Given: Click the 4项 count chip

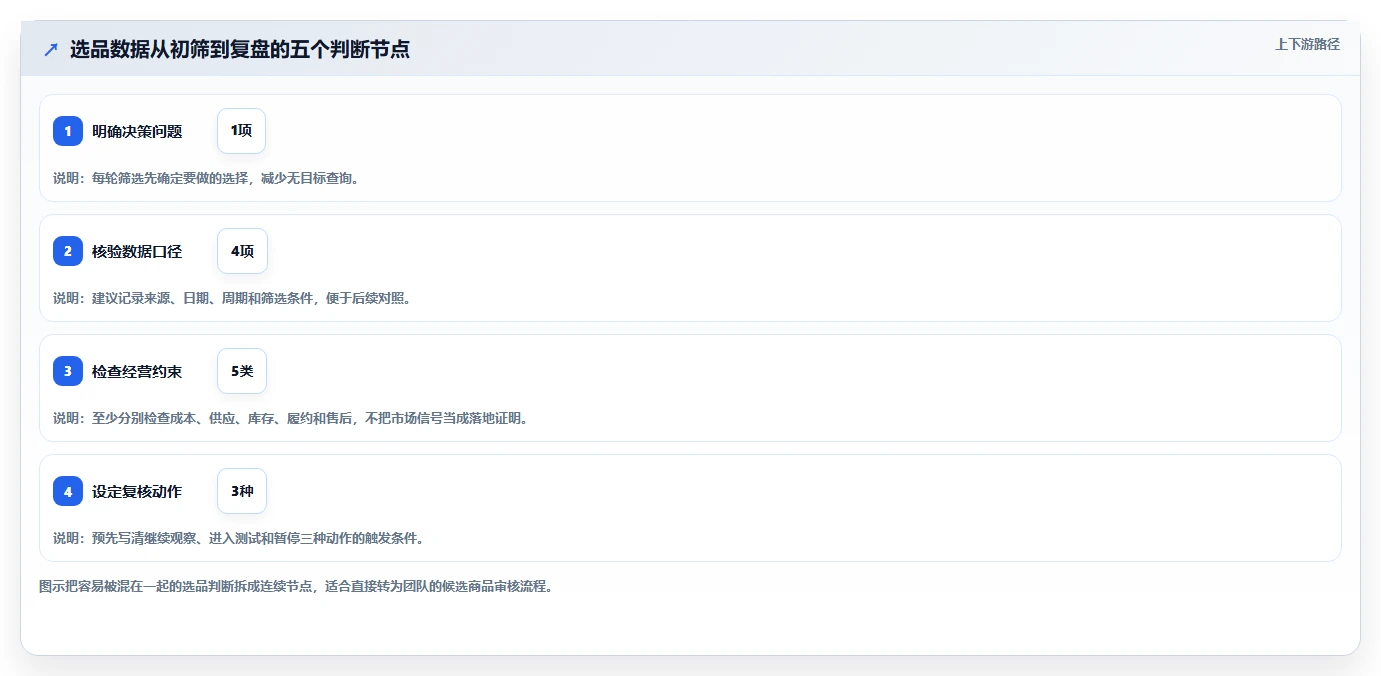Looking at the screenshot, I should click(x=242, y=251).
